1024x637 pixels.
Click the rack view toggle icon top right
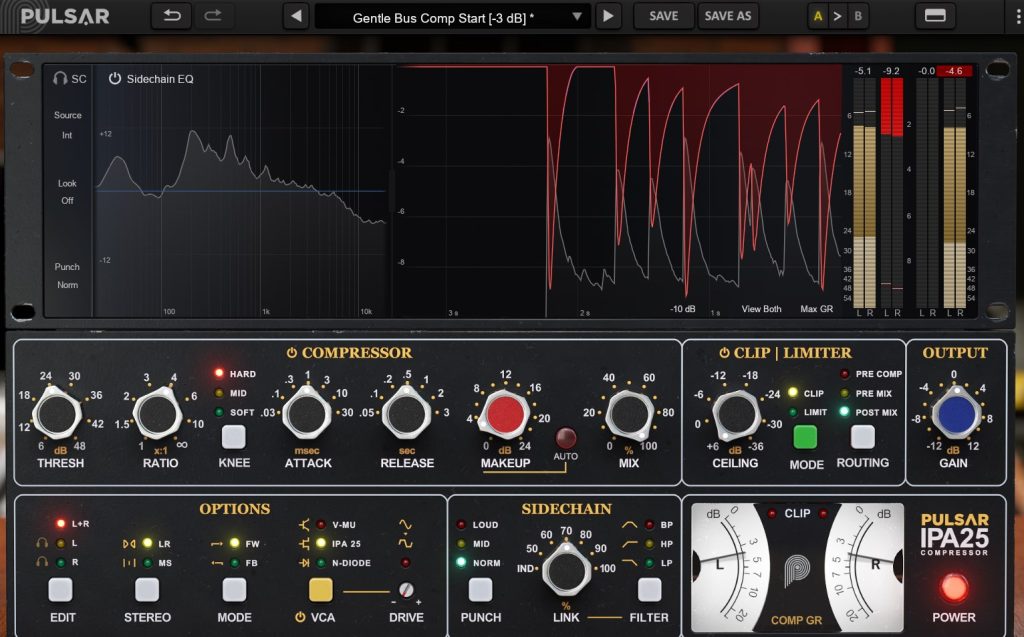[x=935, y=16]
